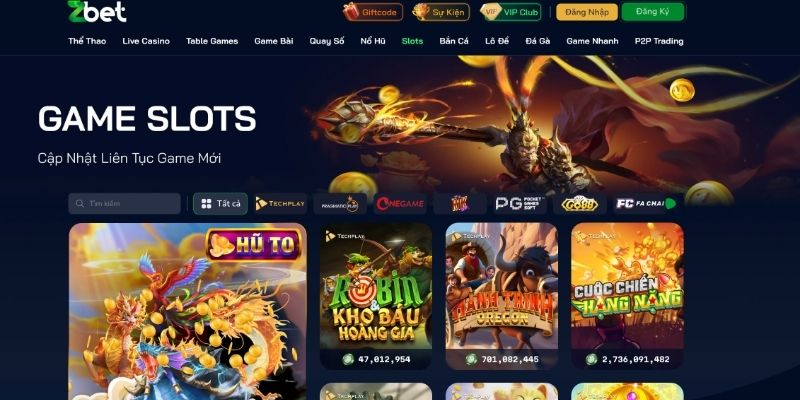800x400 pixels.
Task: Filter by OneGame provider logo
Action: click(x=400, y=204)
